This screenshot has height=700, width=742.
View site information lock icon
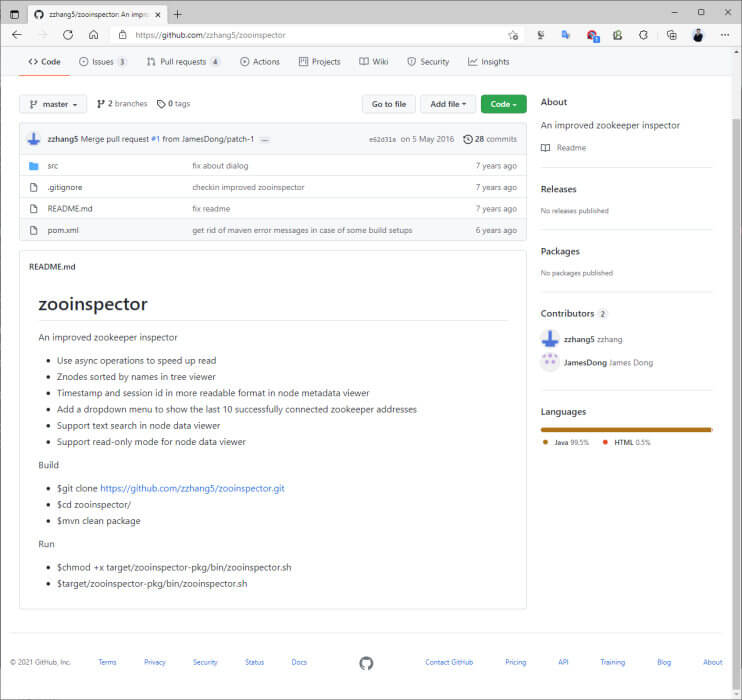[x=123, y=35]
